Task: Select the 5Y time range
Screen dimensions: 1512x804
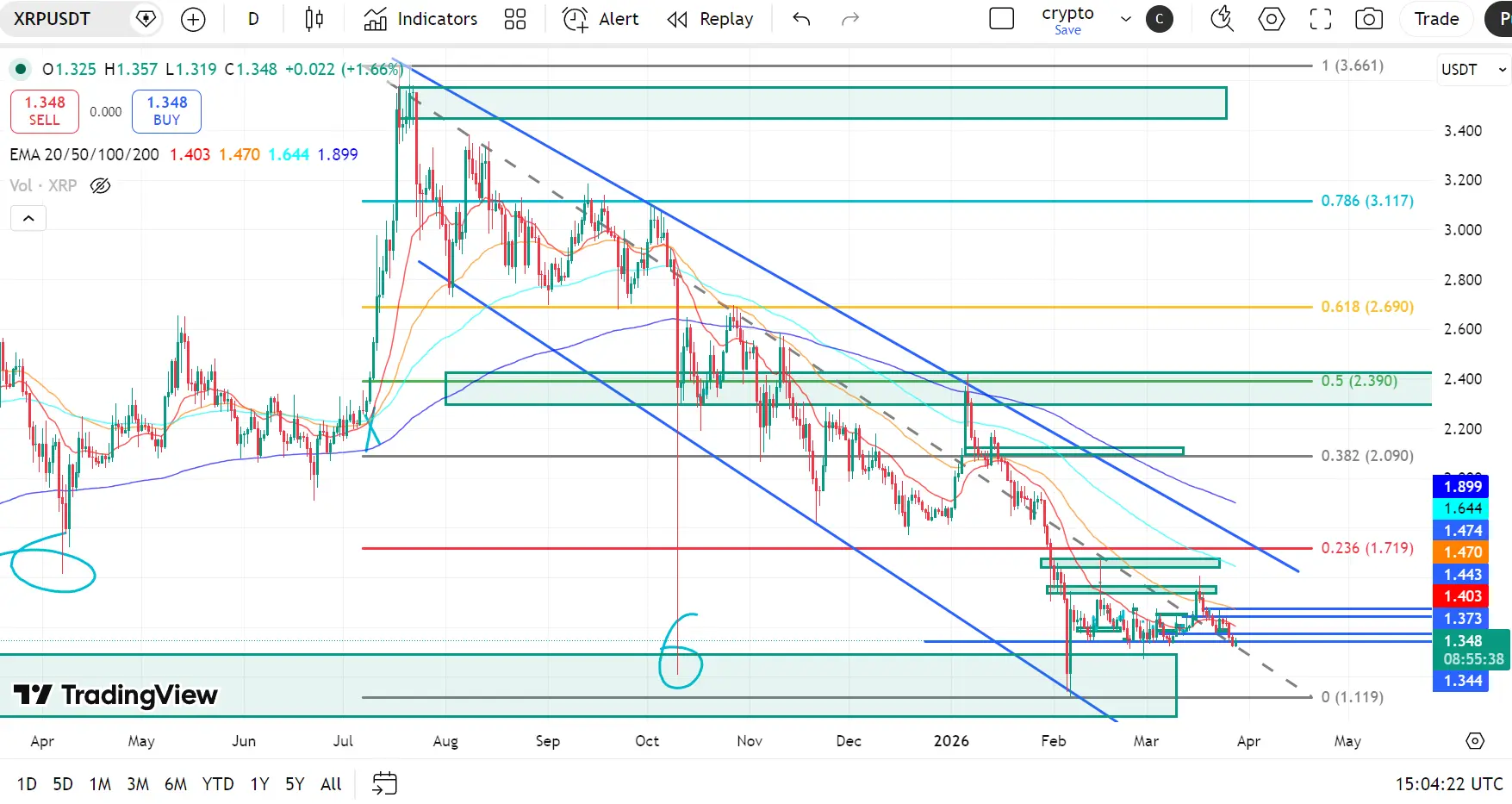Action: pyautogui.click(x=295, y=784)
